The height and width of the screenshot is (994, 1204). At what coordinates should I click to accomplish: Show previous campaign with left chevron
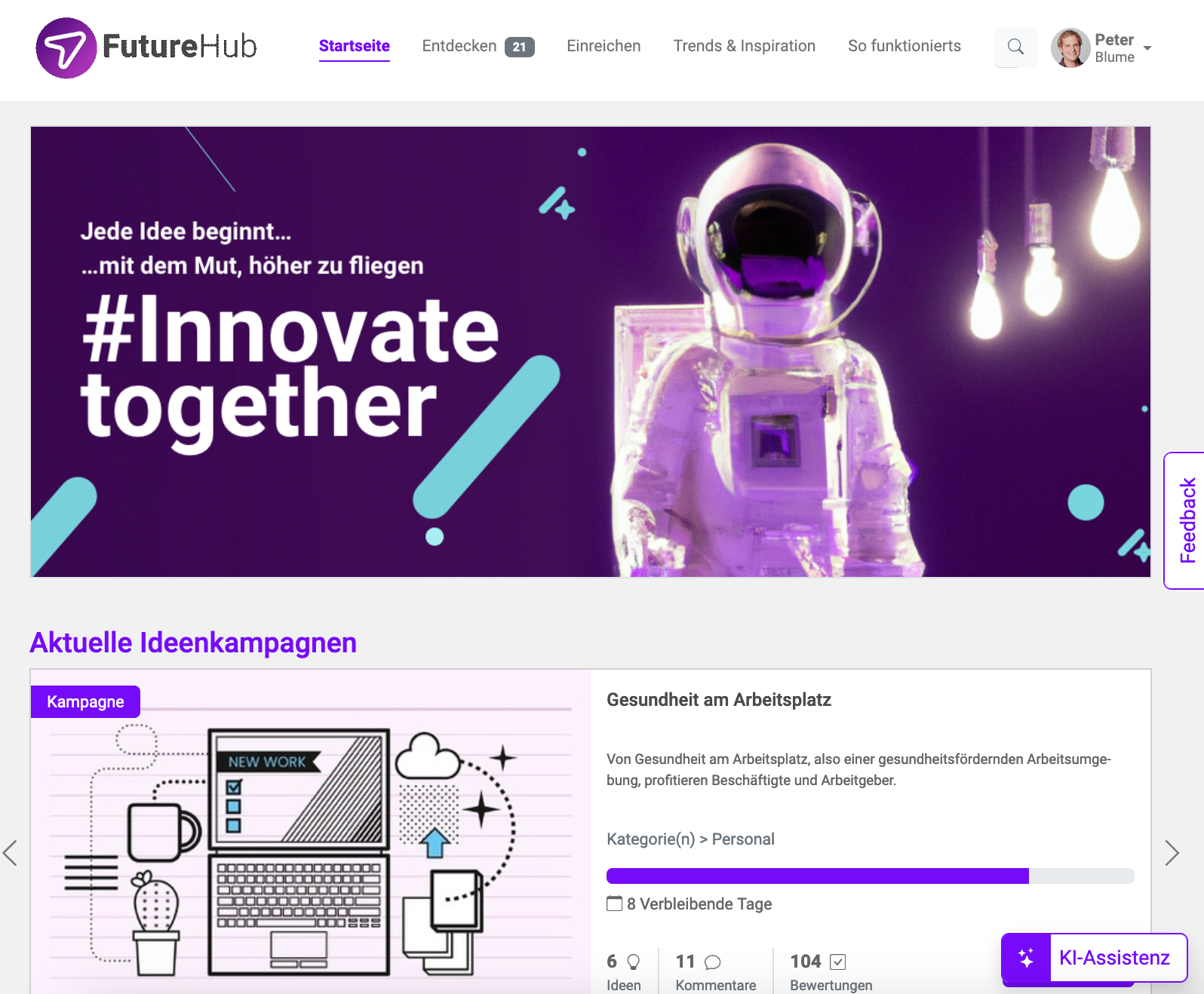pos(10,853)
